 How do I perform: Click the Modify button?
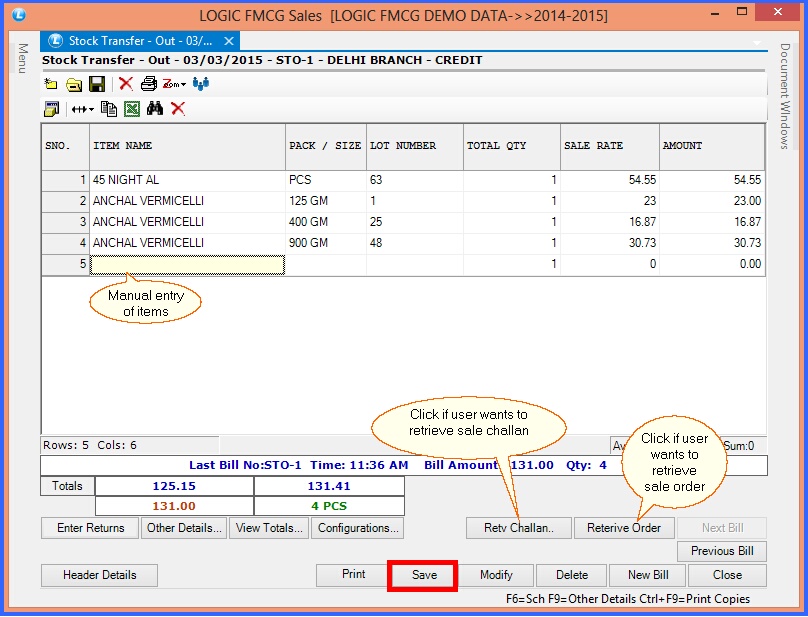pyautogui.click(x=496, y=575)
